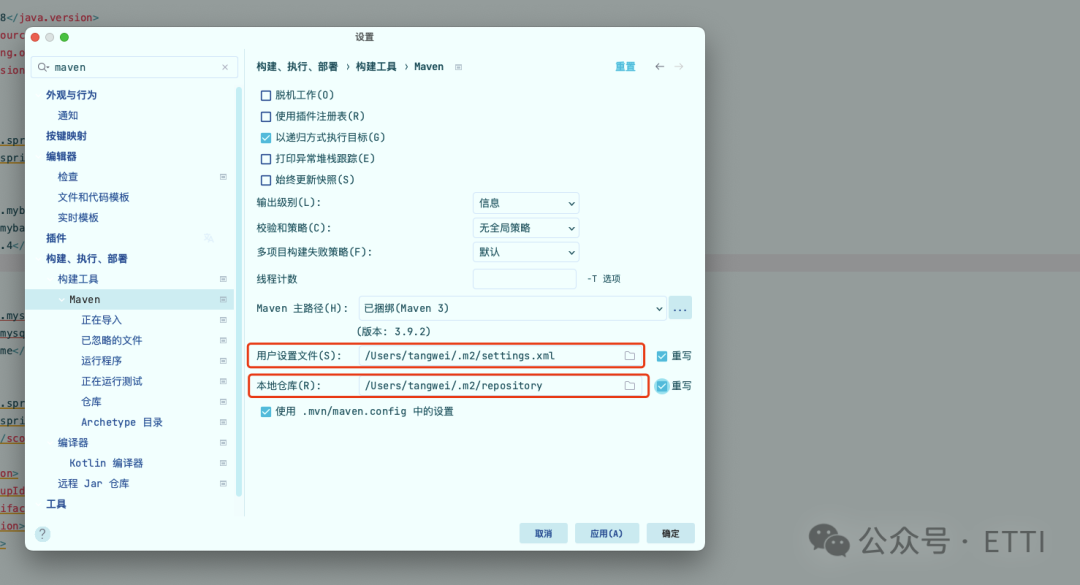The height and width of the screenshot is (585, 1080).
Task: Click the search magnifier icon
Action: coord(43,68)
